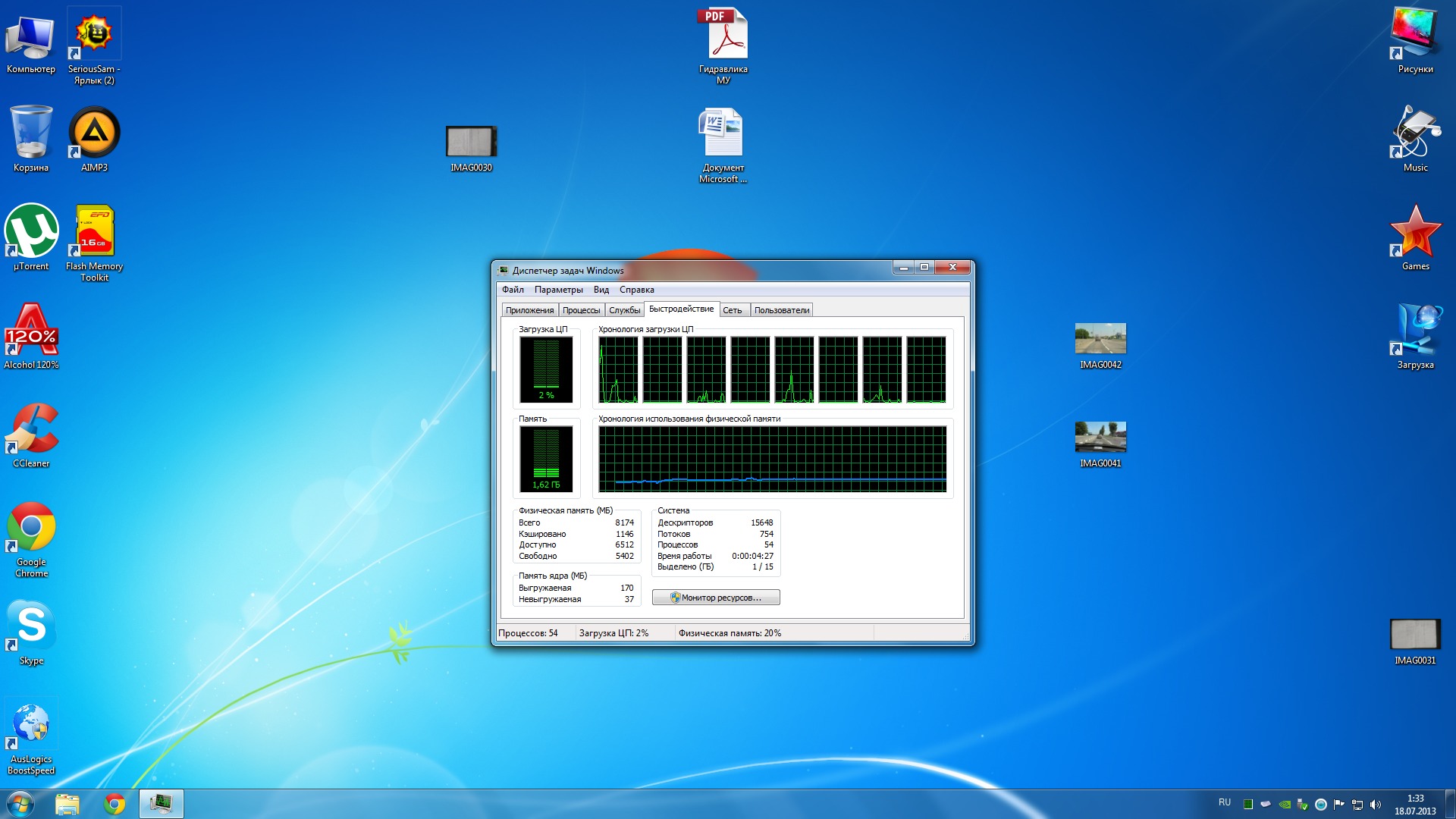This screenshot has width=1456, height=819.
Task: Select the Быстродействие tab
Action: click(681, 309)
